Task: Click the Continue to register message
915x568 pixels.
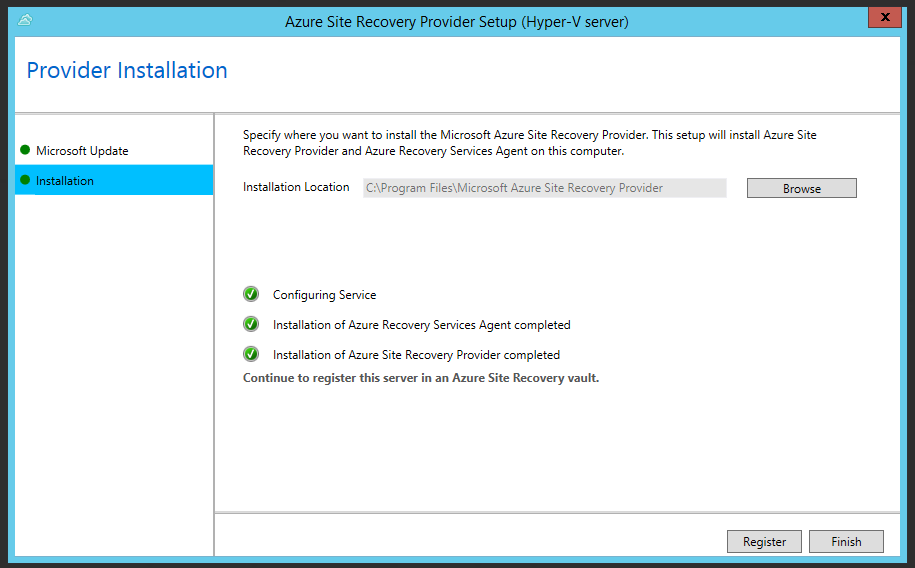Action: pos(421,378)
